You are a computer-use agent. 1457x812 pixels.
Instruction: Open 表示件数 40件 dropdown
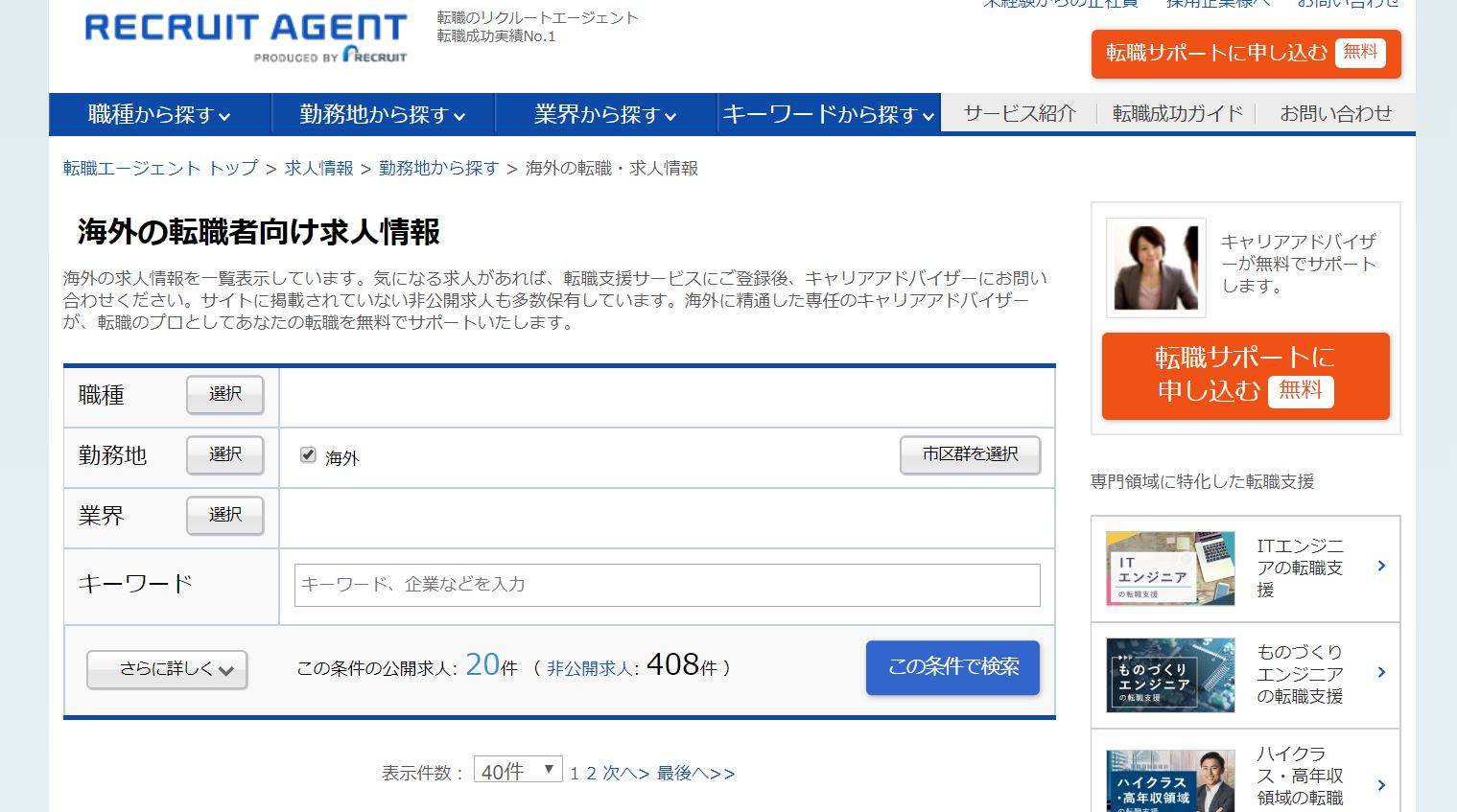pyautogui.click(x=518, y=771)
